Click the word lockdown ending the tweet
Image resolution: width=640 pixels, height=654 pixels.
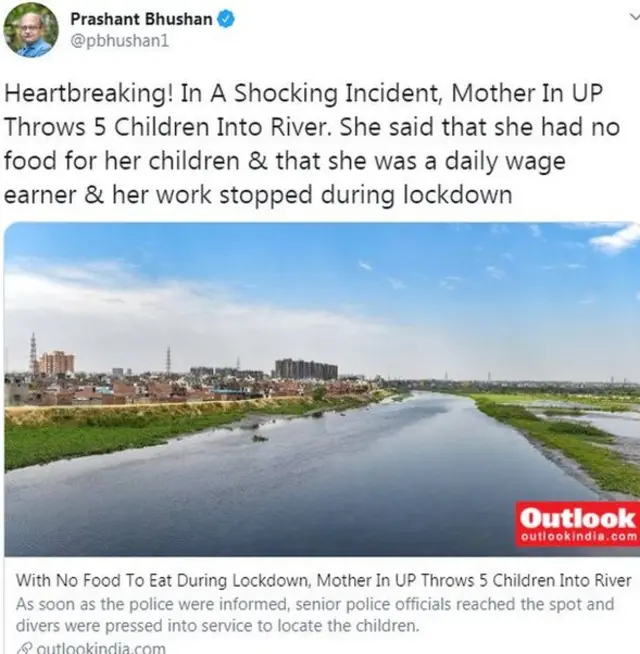coord(457,195)
